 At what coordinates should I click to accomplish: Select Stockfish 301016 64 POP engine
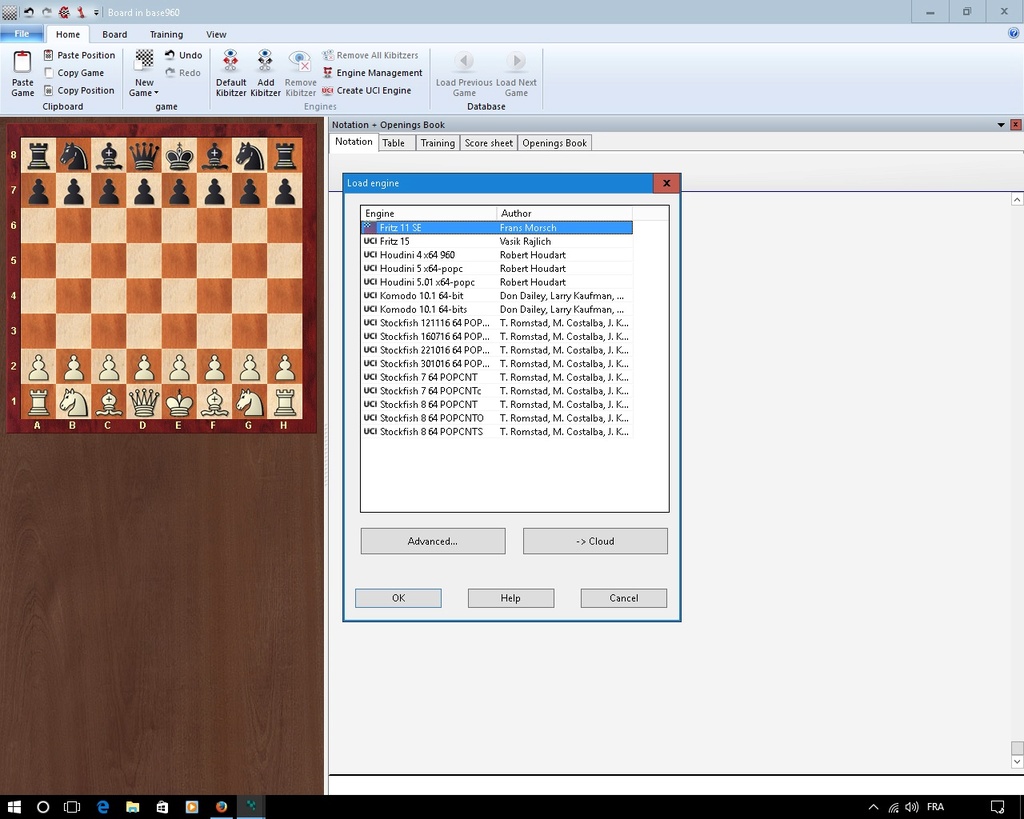point(497,364)
